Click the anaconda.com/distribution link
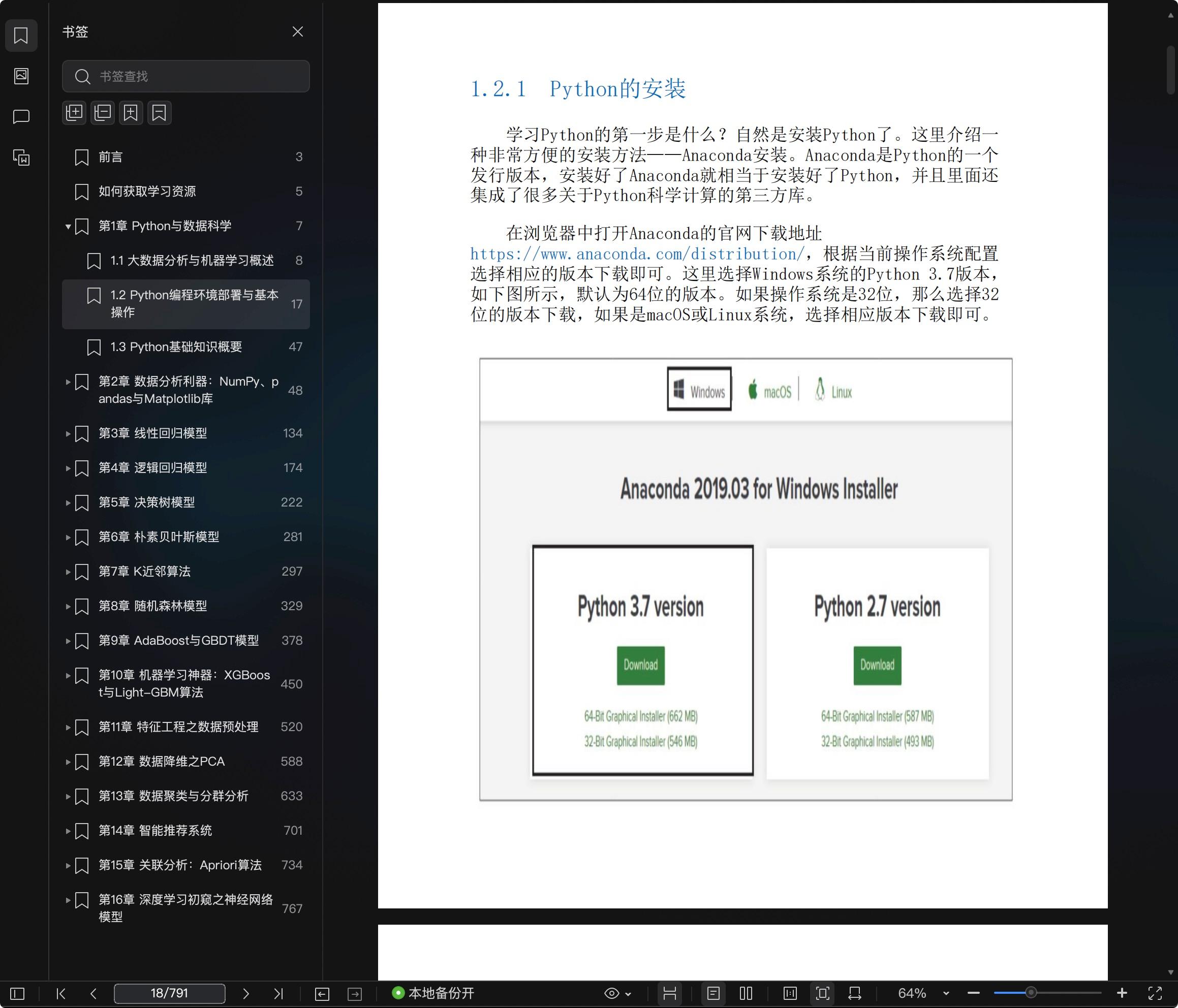This screenshot has height=1008, width=1178. point(637,254)
